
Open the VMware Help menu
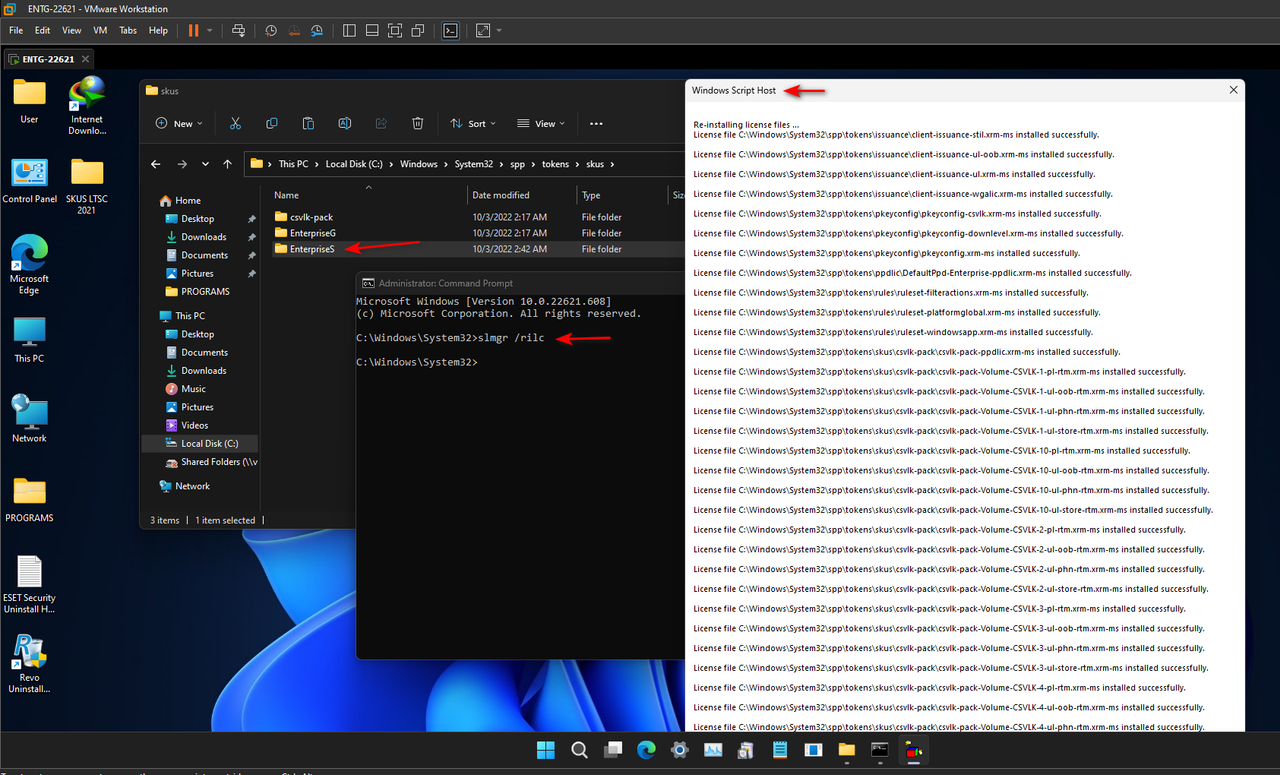point(158,31)
